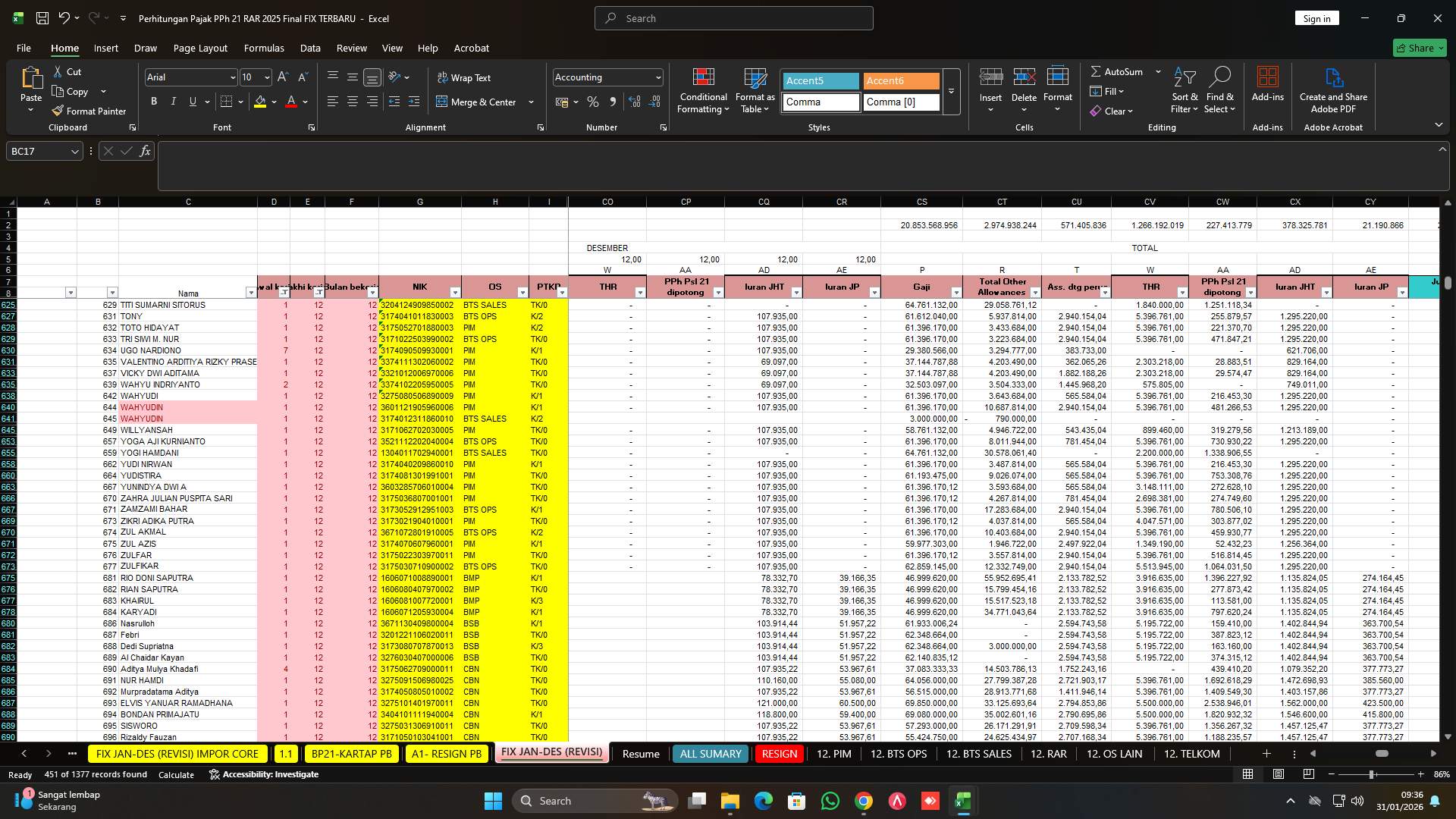The height and width of the screenshot is (819, 1456).
Task: Click the Sign in button
Action: click(x=1316, y=17)
